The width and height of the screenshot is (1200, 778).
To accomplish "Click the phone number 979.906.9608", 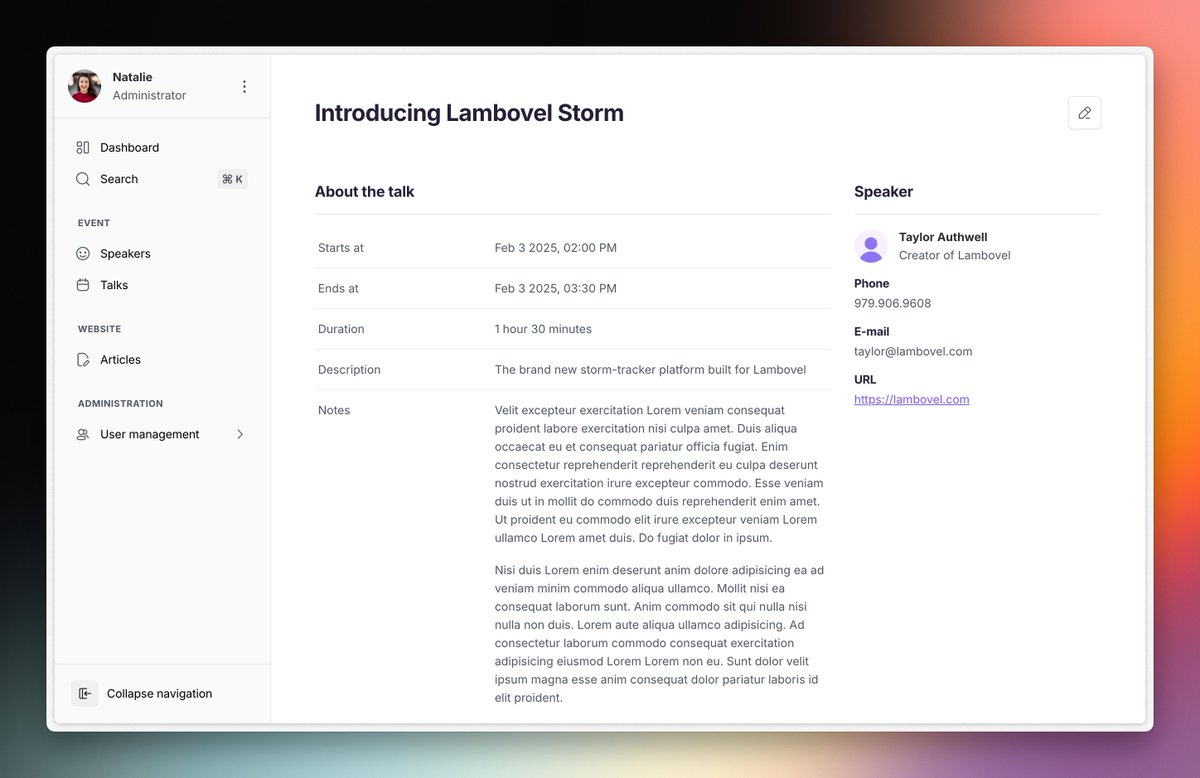I will [x=892, y=303].
